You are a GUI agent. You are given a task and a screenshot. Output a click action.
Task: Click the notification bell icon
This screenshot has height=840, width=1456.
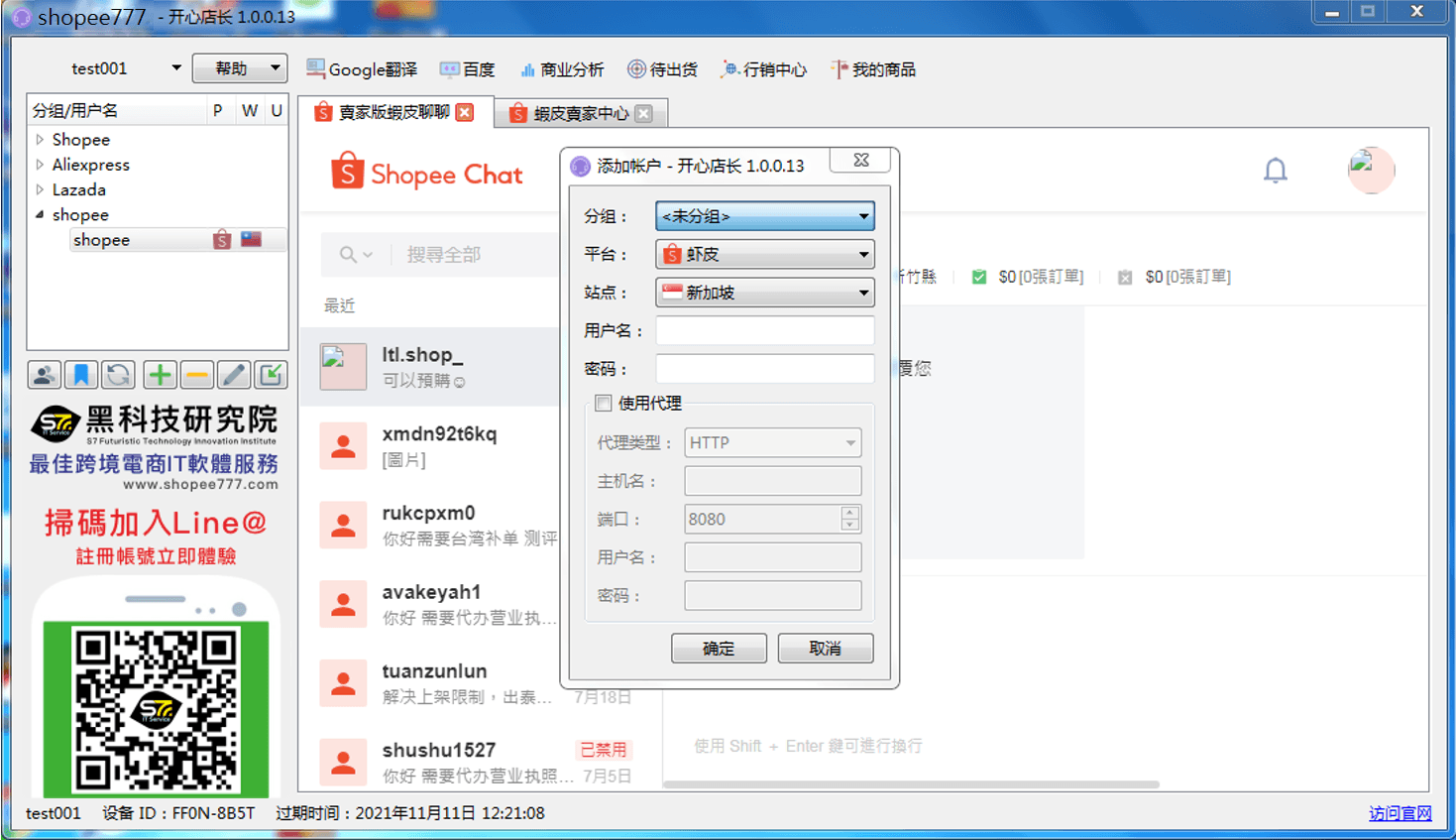pos(1276,171)
